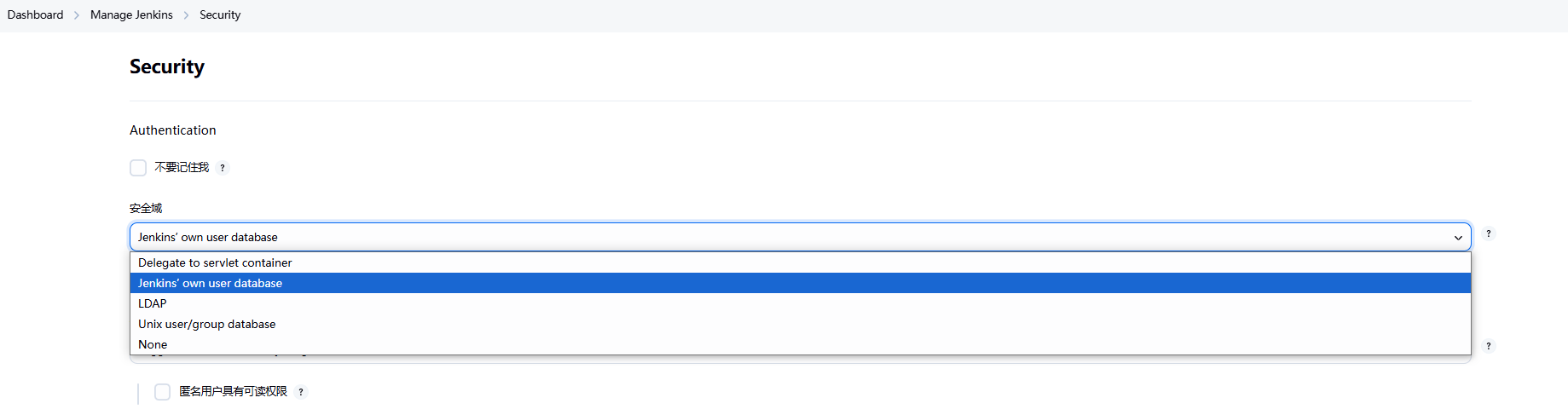This screenshot has height=415, width=1568.
Task: Collapse the 安全域 security realm dropdown
Action: pos(800,237)
